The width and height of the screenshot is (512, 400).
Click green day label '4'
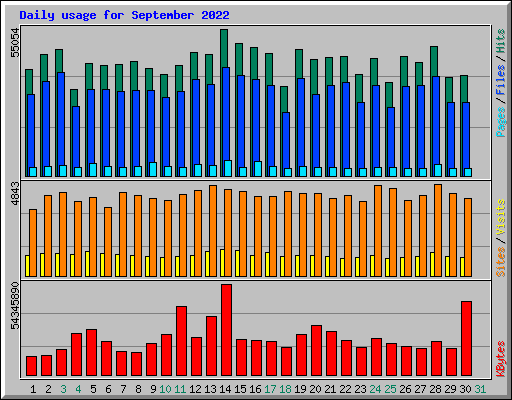(x=78, y=389)
